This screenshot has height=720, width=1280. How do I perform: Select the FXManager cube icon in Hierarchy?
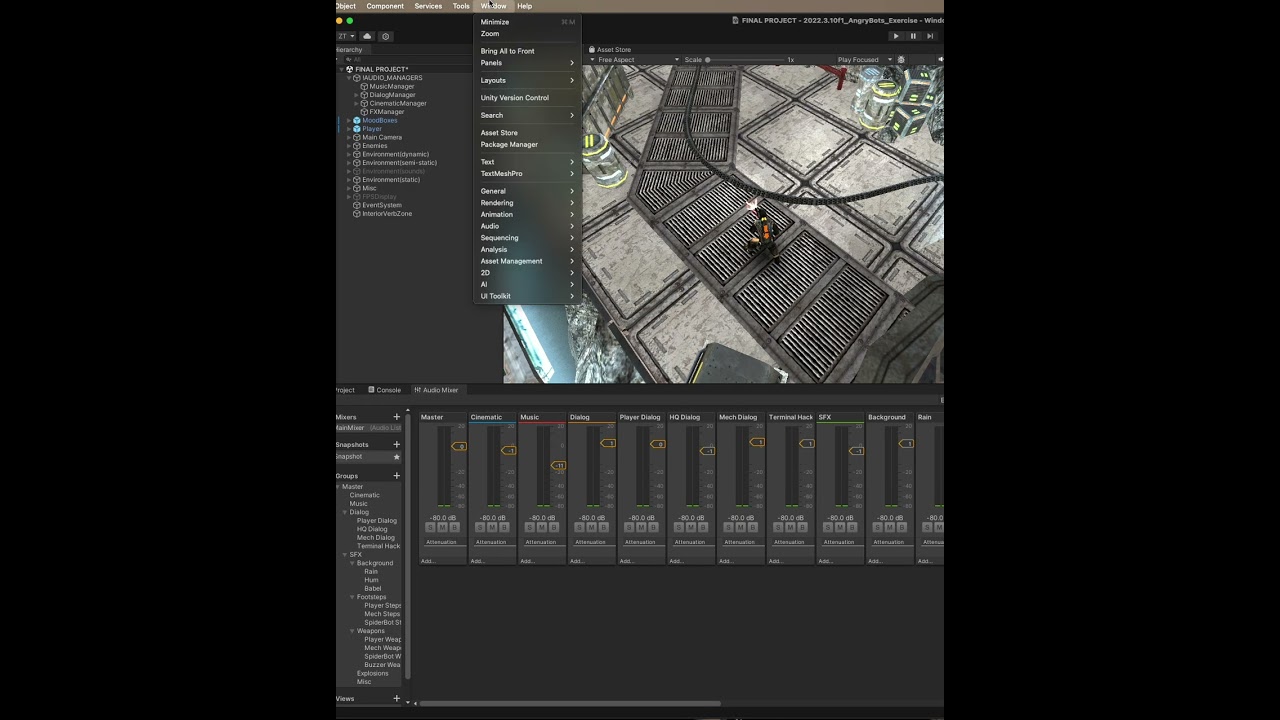point(365,112)
